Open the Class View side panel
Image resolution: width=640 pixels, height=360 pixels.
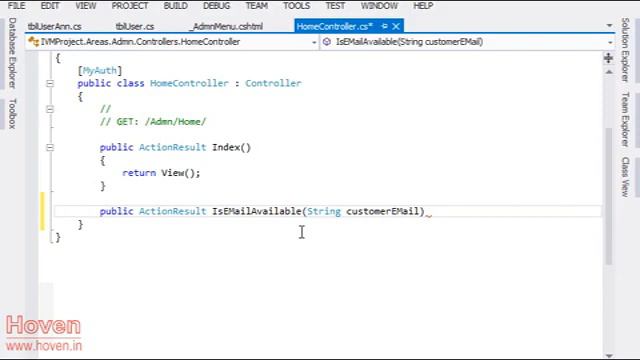tap(625, 177)
